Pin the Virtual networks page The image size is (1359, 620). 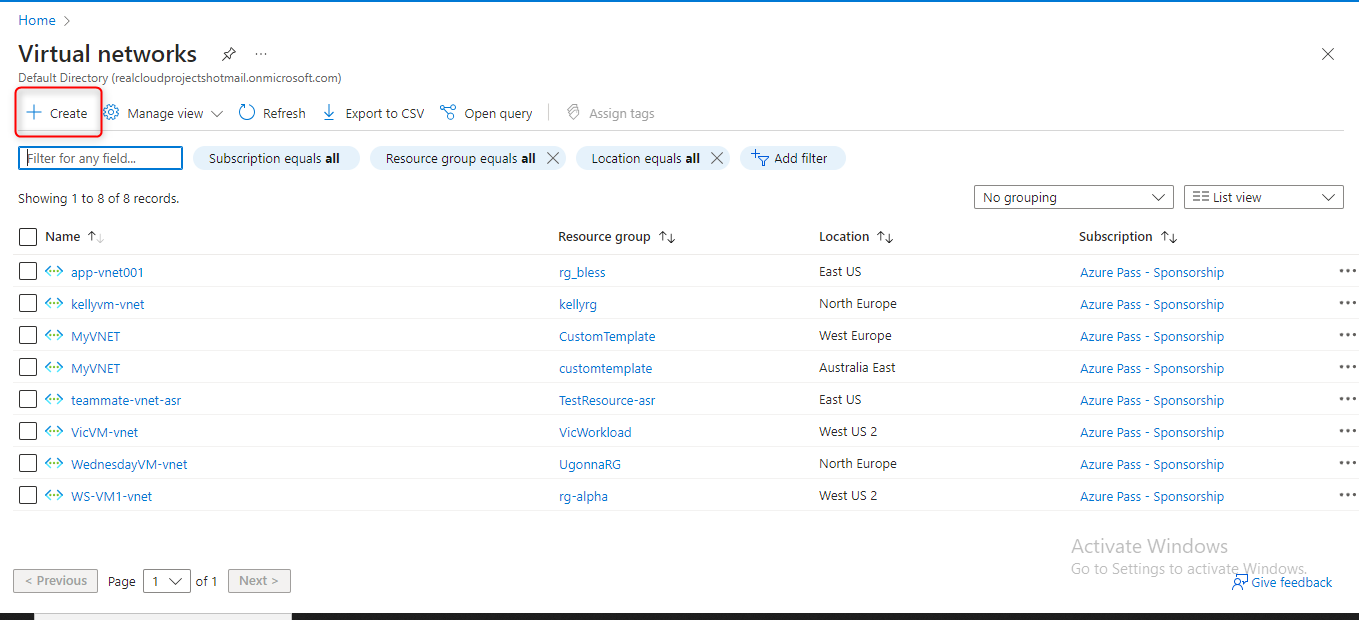tap(229, 54)
